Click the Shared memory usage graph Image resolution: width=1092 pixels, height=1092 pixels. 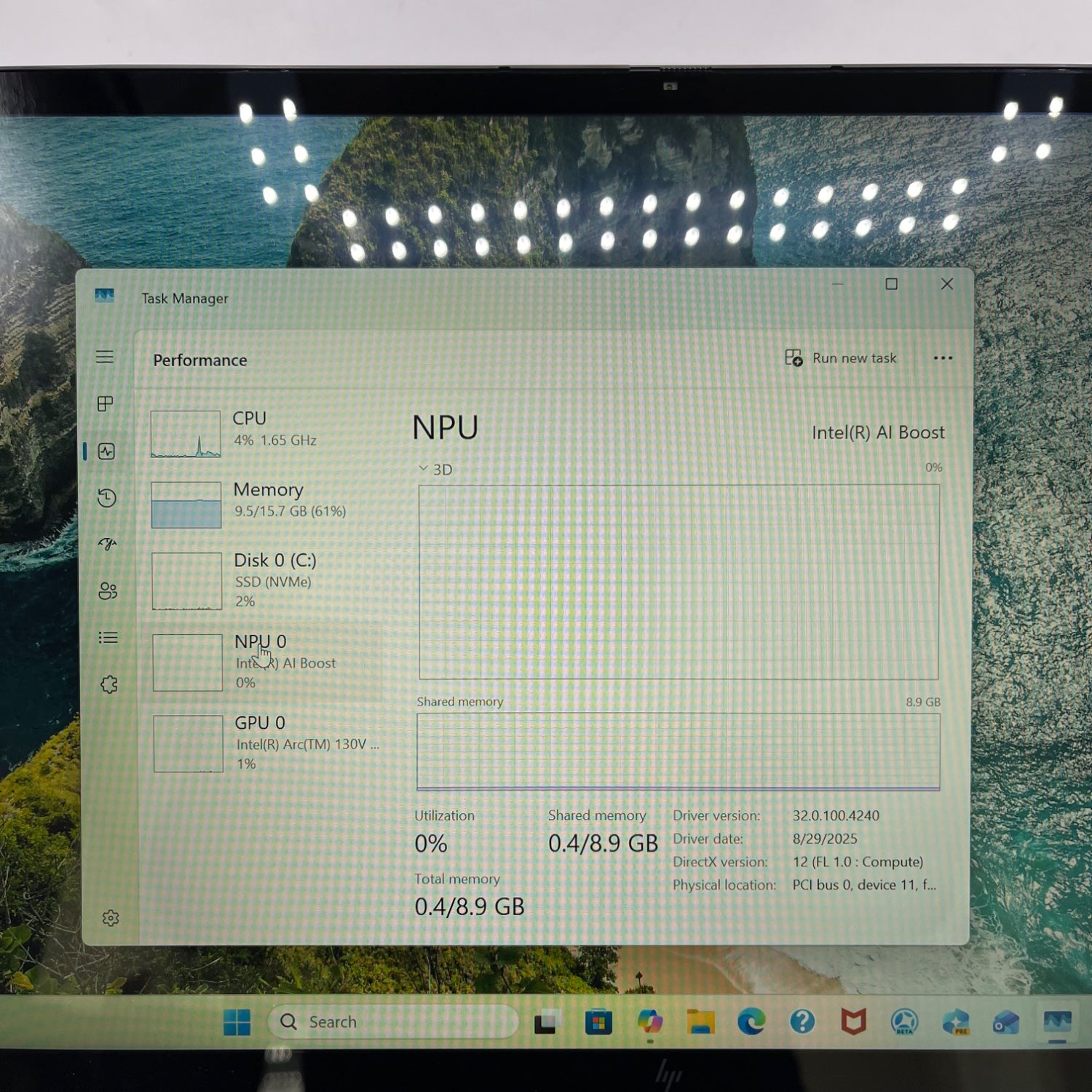point(678,751)
